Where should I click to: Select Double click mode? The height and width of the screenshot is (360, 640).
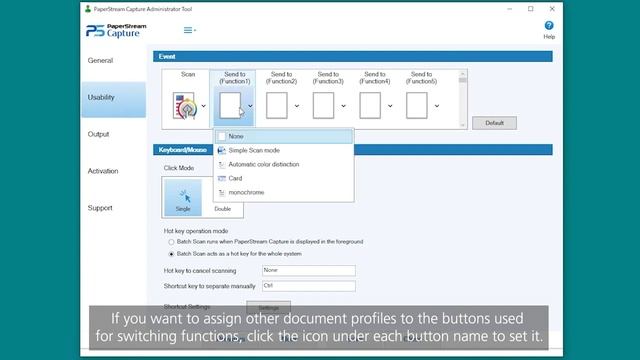[222, 209]
